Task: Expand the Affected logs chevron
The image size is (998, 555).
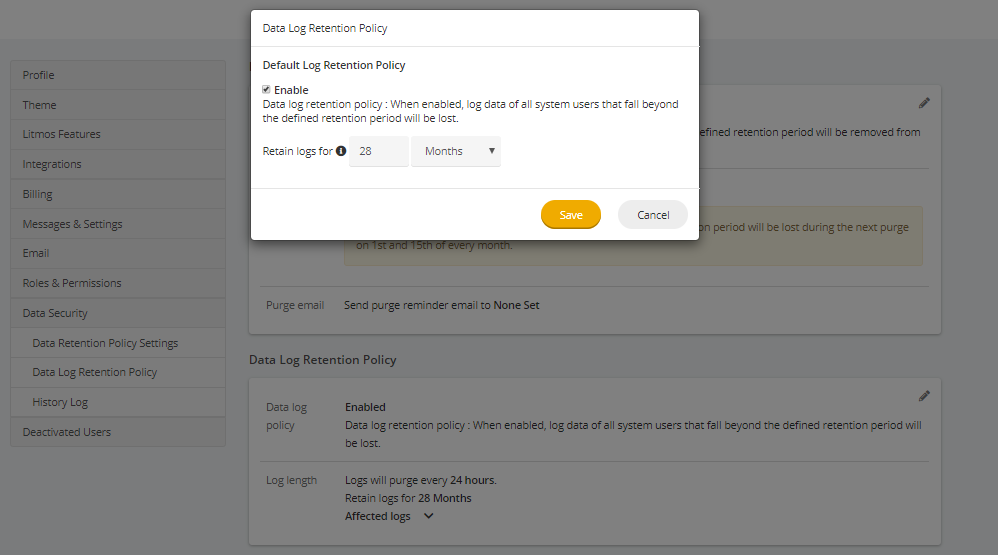Action: click(x=428, y=516)
